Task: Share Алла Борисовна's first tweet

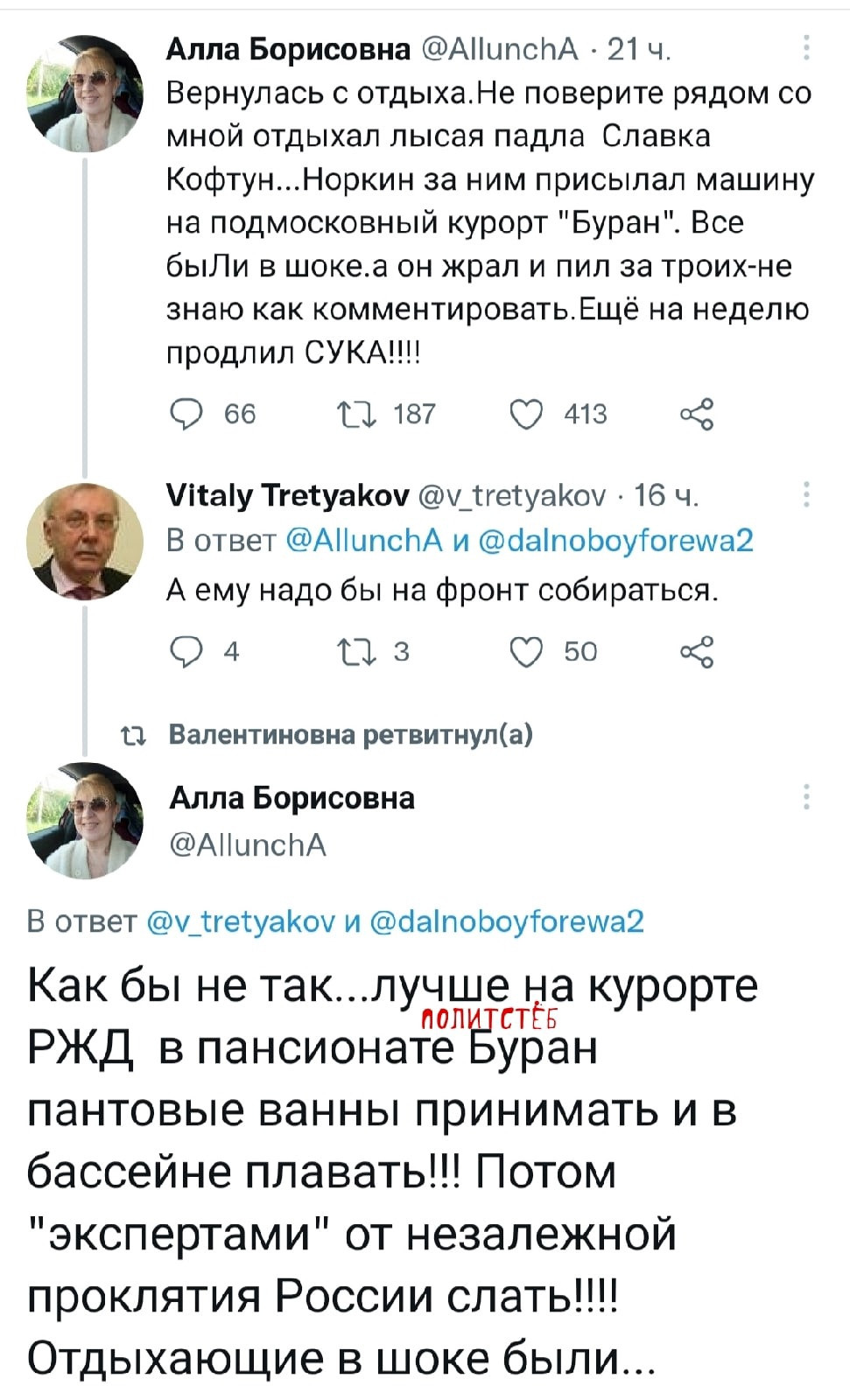Action: coord(697,414)
